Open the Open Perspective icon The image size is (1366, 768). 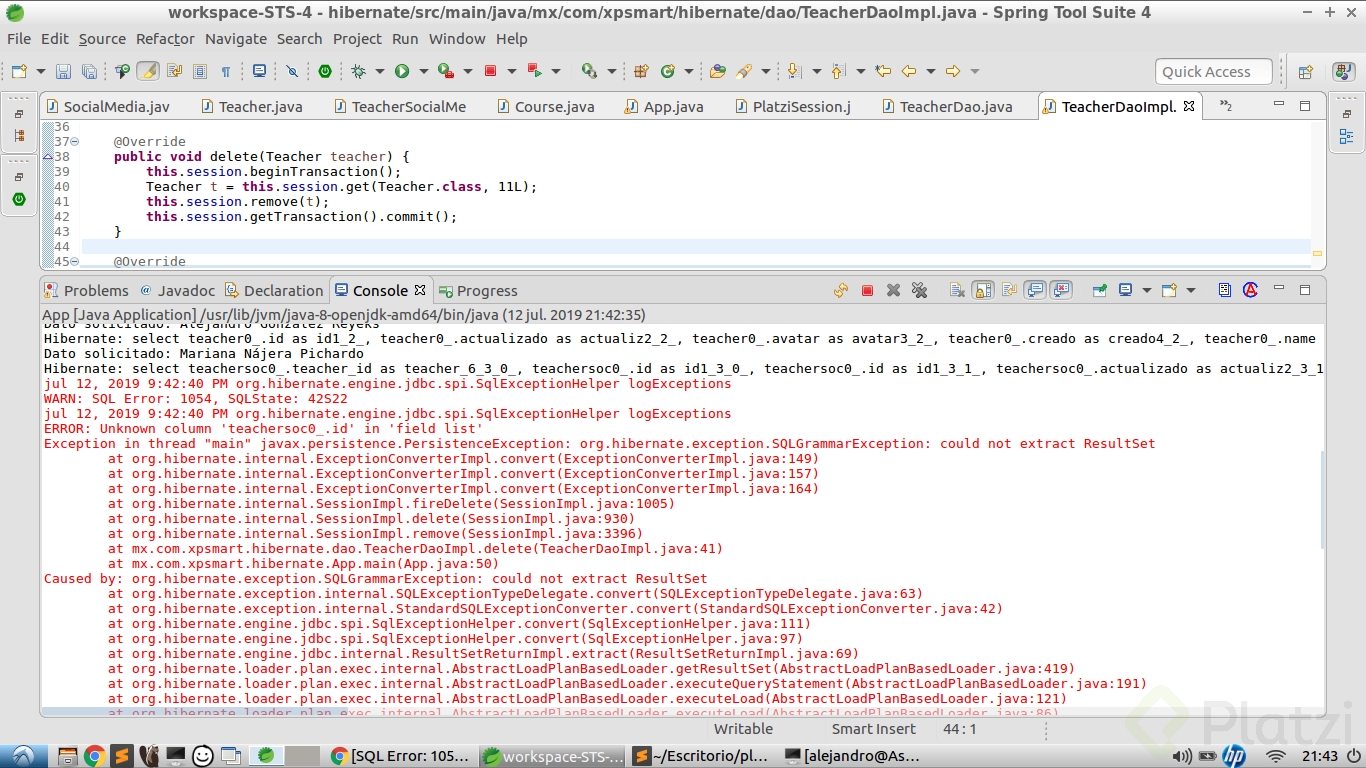[x=1305, y=72]
